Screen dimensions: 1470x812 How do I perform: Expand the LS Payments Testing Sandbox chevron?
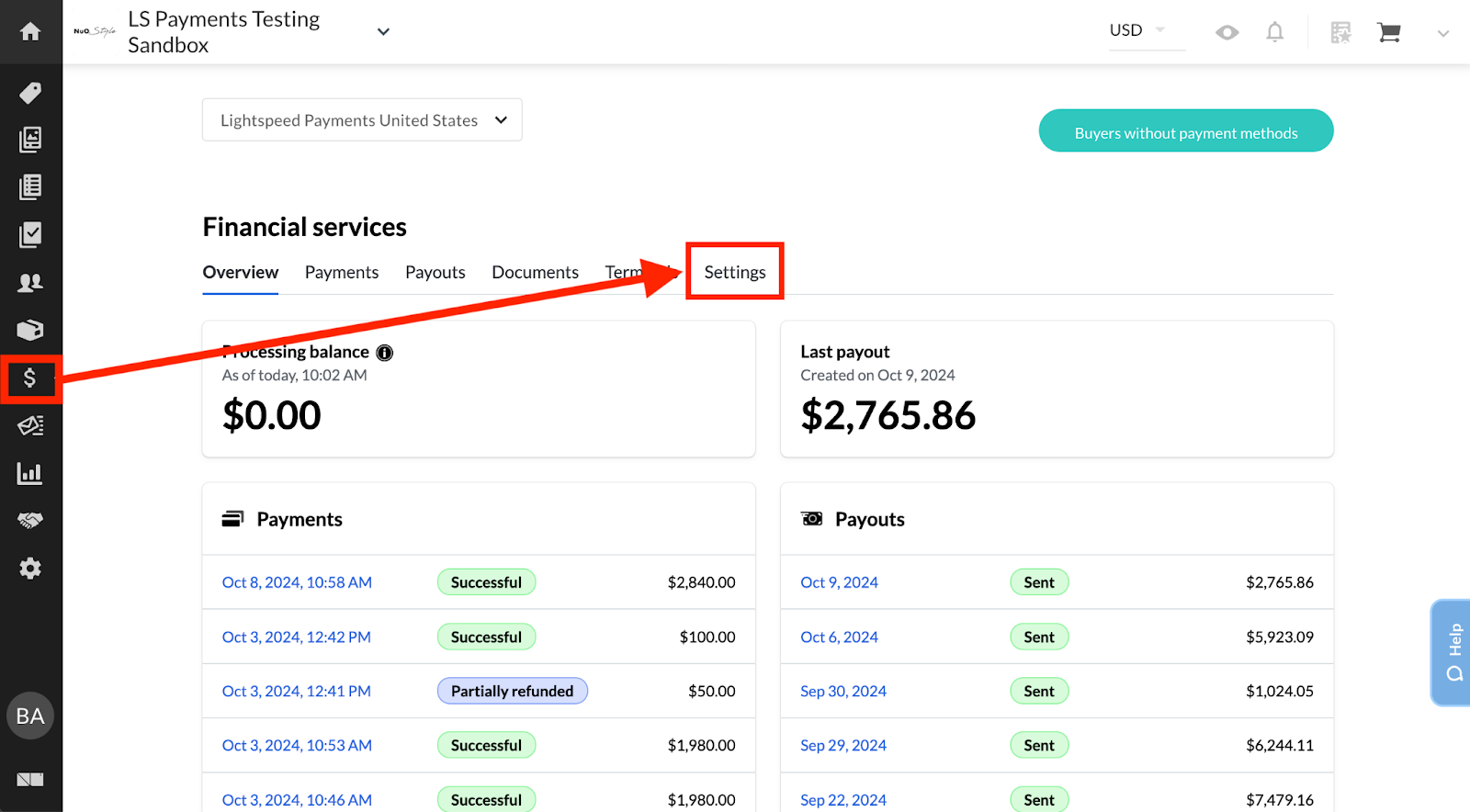click(x=384, y=32)
